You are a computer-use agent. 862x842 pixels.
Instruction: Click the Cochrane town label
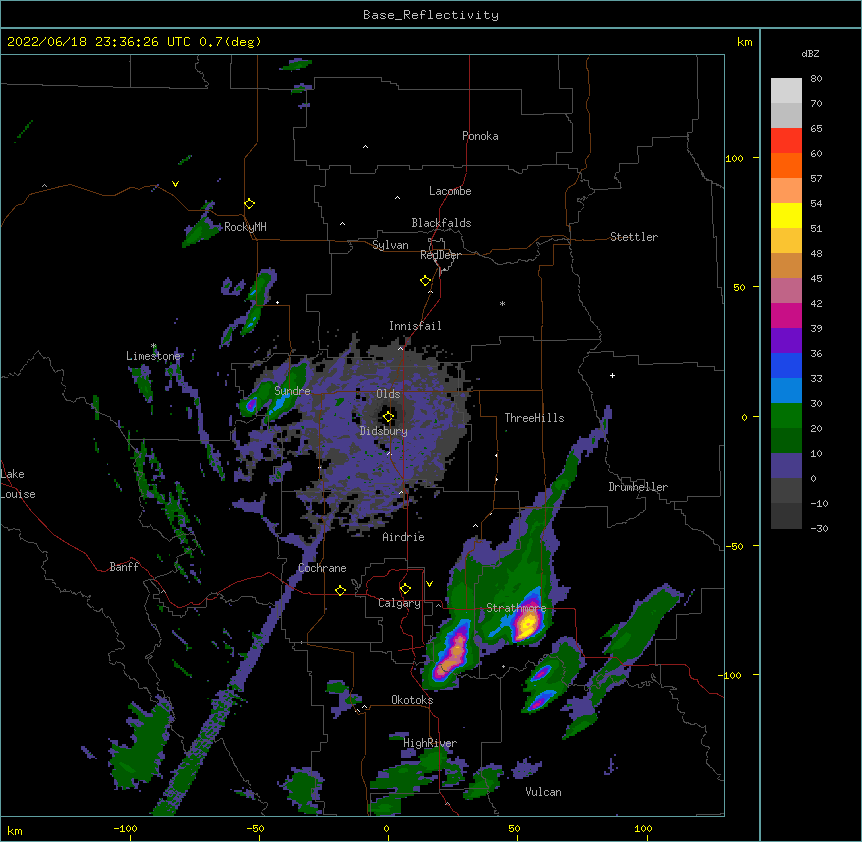pos(322,568)
